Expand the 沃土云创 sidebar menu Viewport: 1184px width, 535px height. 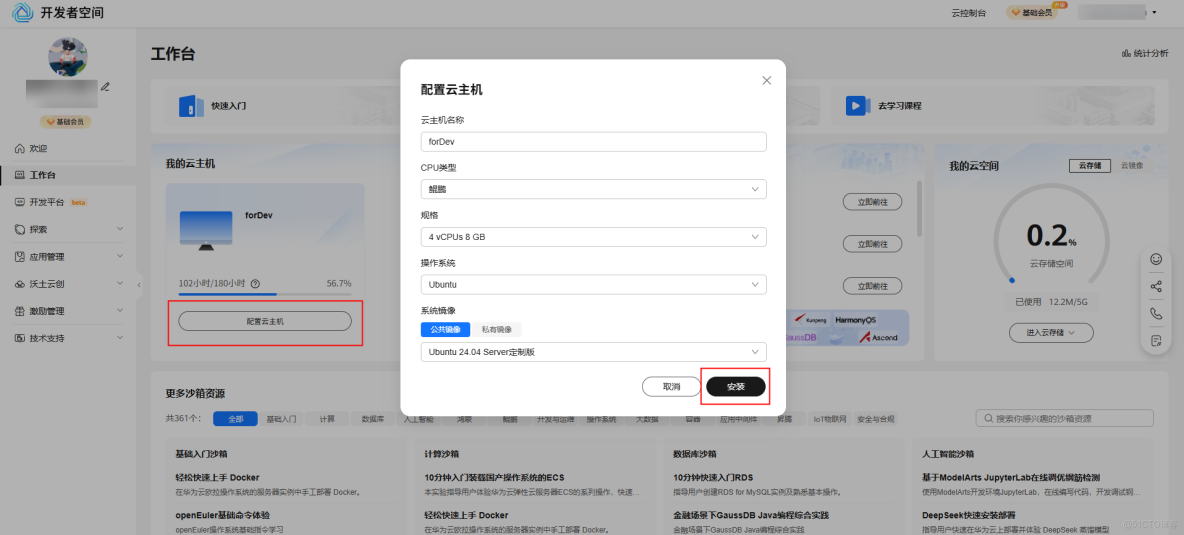click(68, 284)
